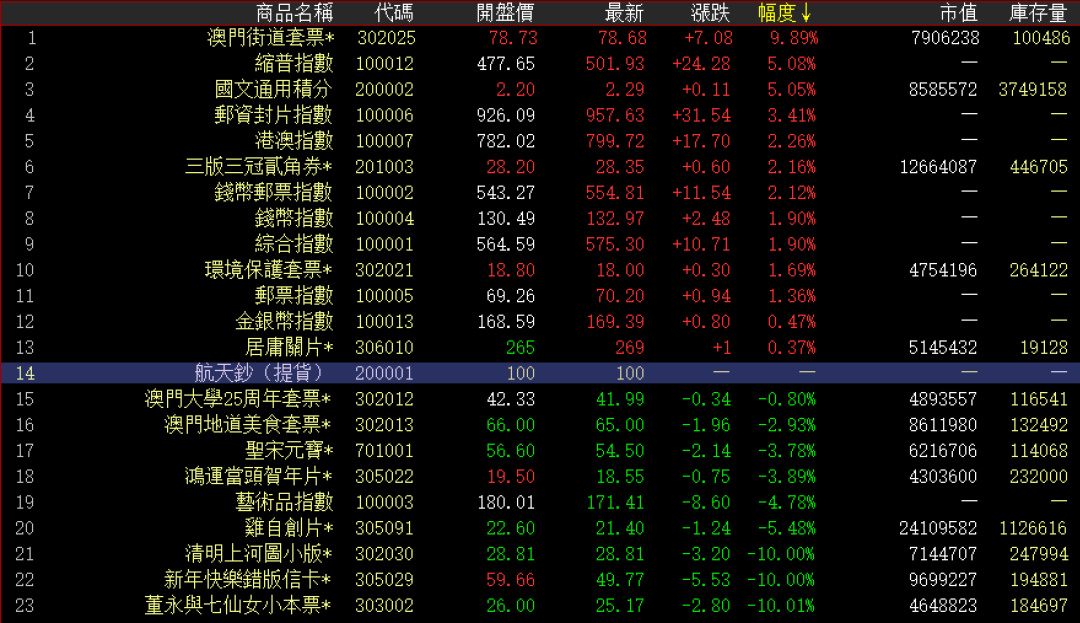The height and width of the screenshot is (623, 1080).
Task: Select the 澳門大學25周年套票* row
Action: point(540,399)
